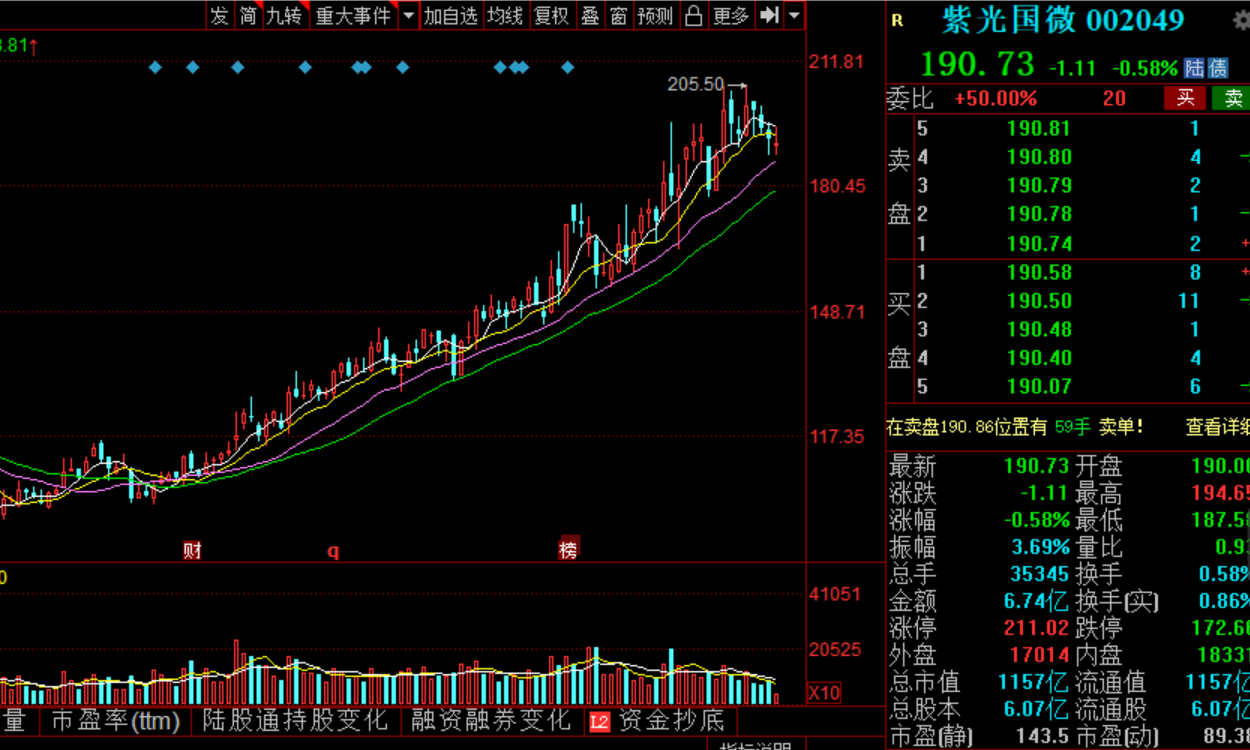Select sell level 4 price 190.80
Screen dimensions: 1250x750
(x=1039, y=157)
